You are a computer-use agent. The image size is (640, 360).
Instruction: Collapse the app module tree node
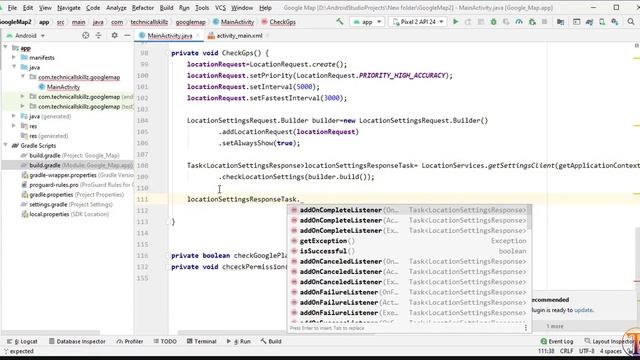tap(5, 48)
